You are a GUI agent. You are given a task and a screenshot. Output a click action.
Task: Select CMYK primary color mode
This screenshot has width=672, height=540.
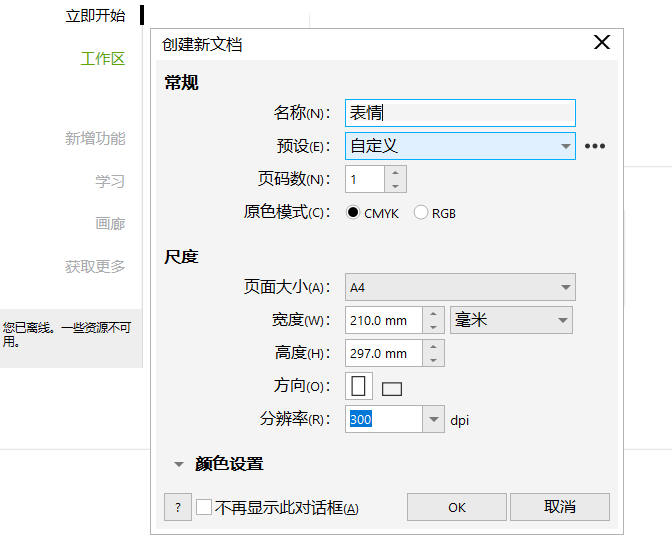(x=353, y=213)
